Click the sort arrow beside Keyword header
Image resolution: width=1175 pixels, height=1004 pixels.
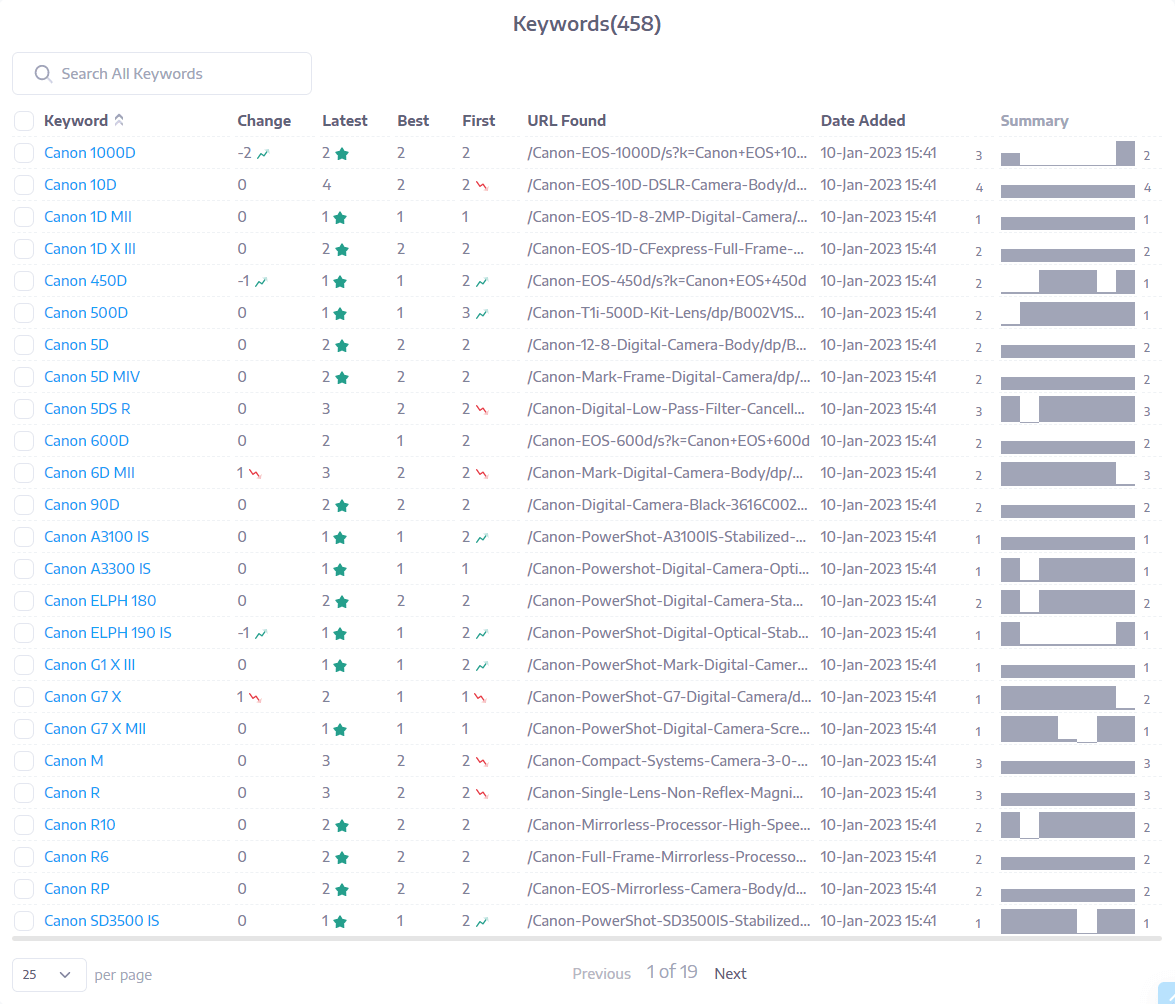coord(119,120)
